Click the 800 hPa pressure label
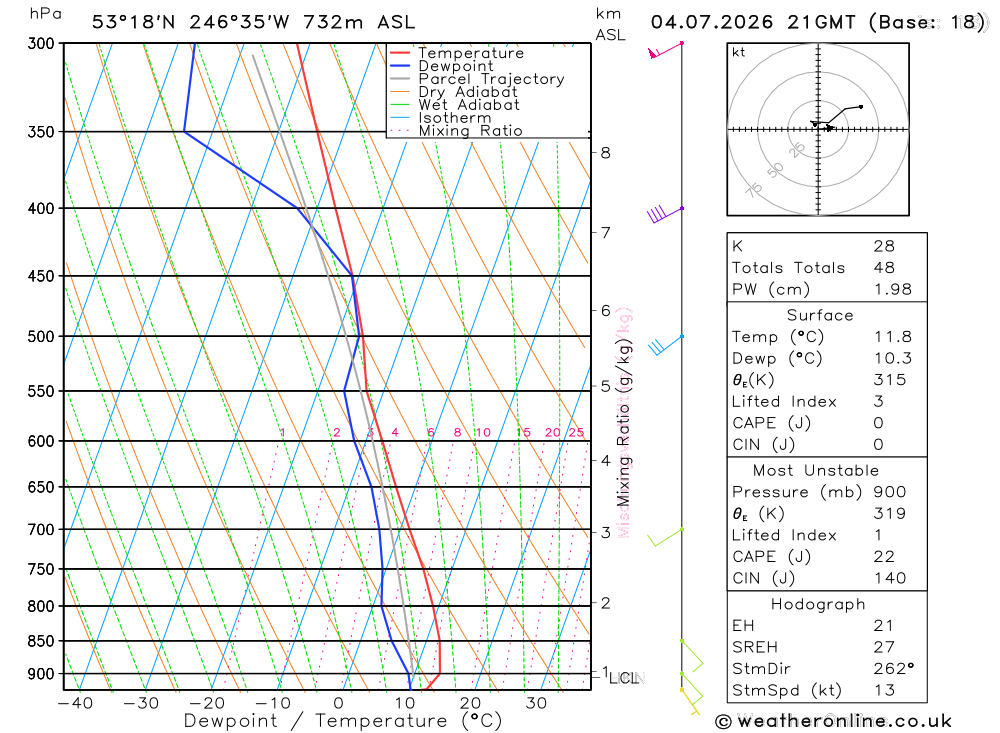Image resolution: width=1000 pixels, height=733 pixels. [x=41, y=606]
